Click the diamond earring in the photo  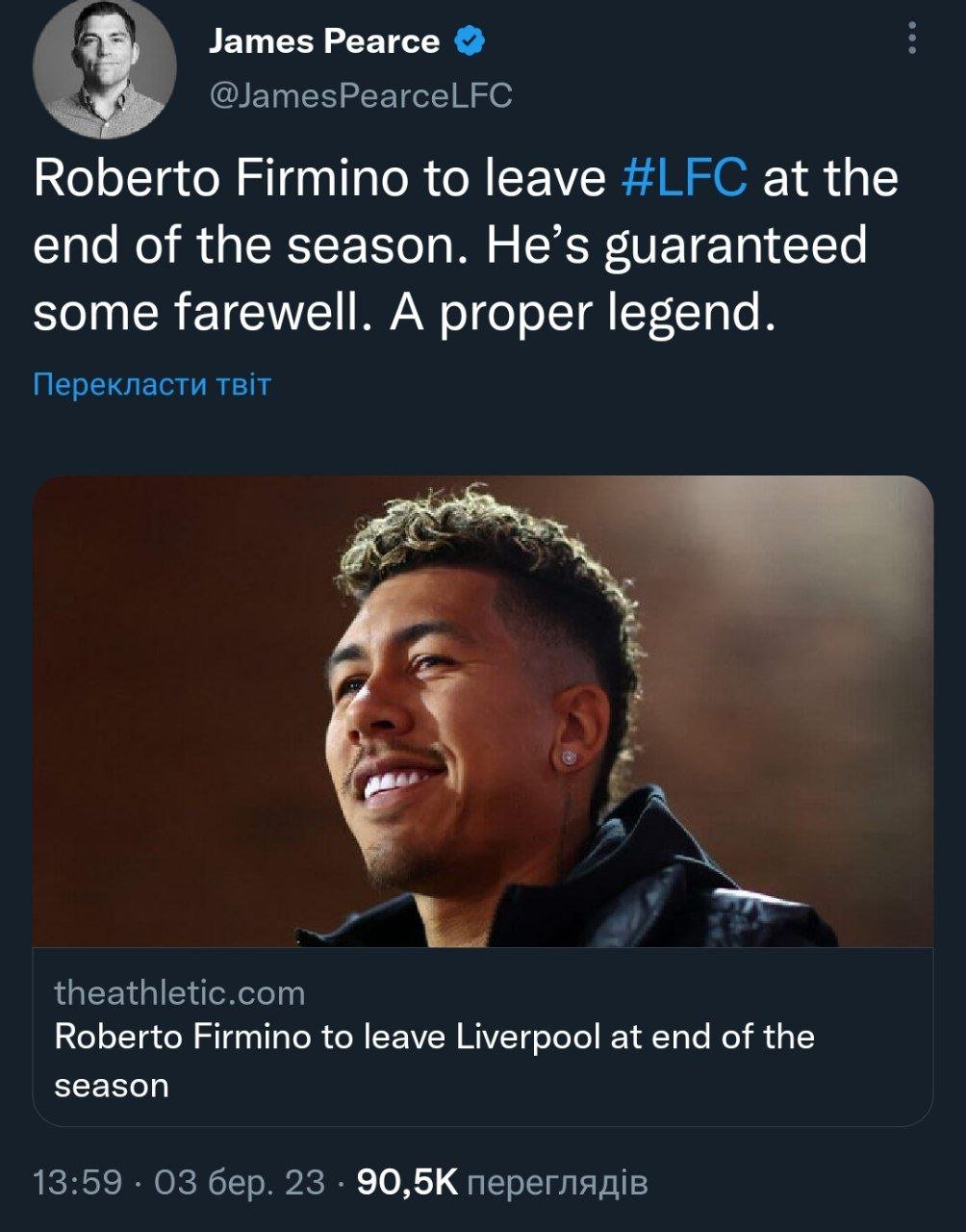coord(570,757)
